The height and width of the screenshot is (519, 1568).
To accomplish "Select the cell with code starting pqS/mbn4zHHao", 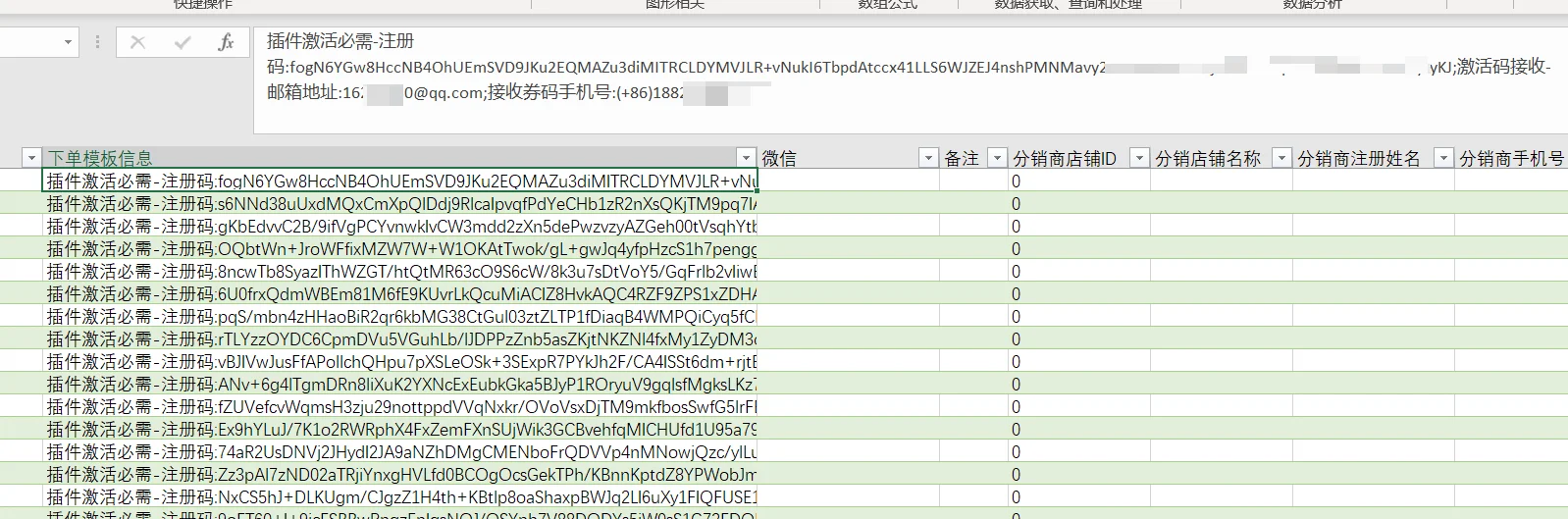I will 400,316.
